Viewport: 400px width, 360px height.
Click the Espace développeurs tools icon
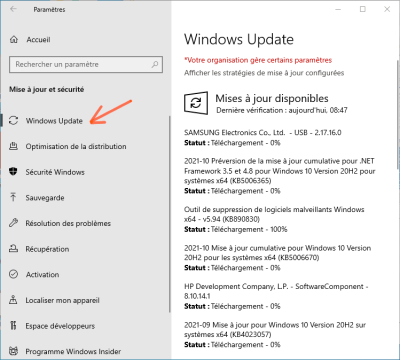click(x=13, y=325)
